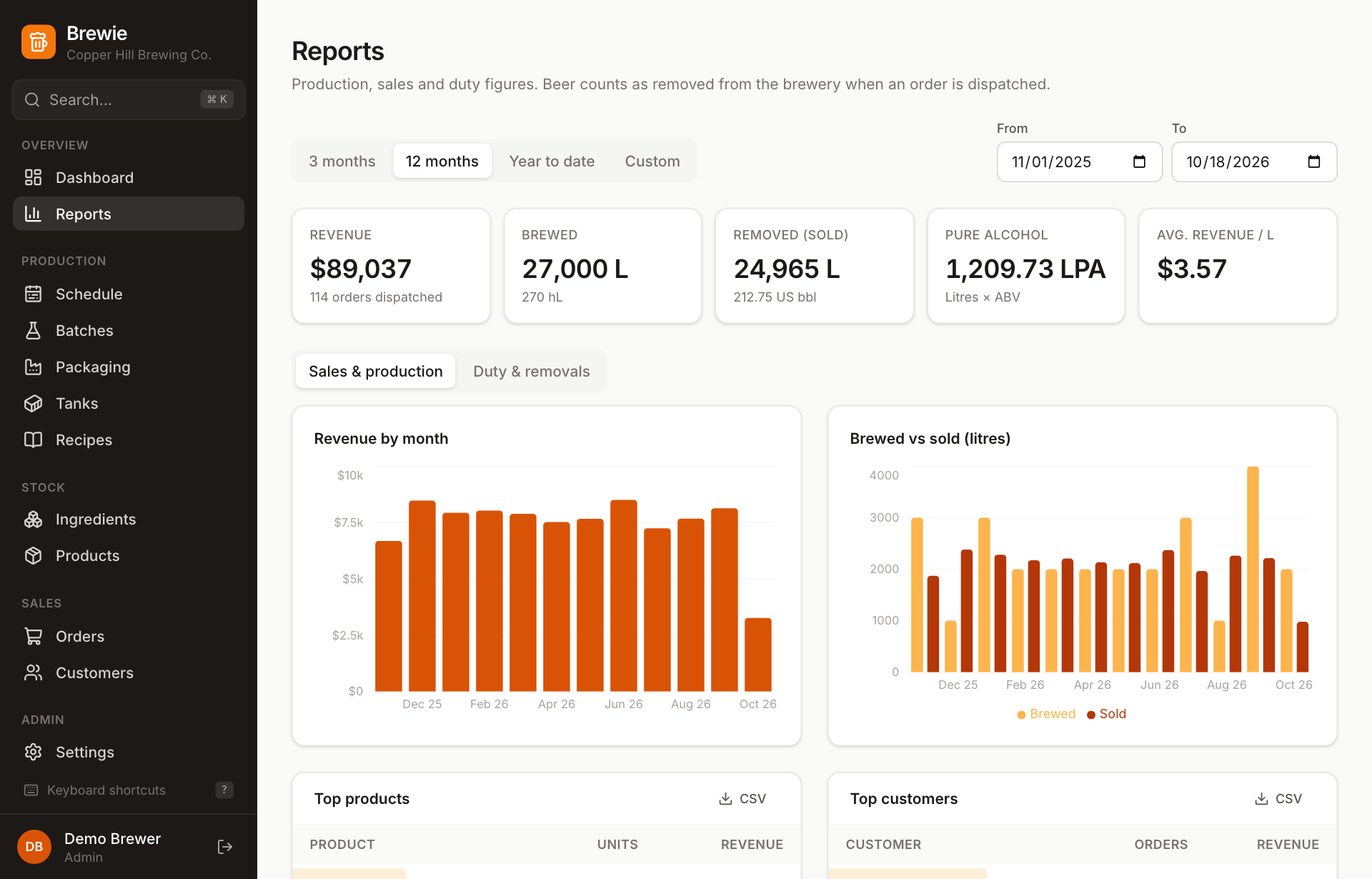This screenshot has height=879, width=1372.
Task: Click the Oct 26 revenue bar
Action: point(757,655)
